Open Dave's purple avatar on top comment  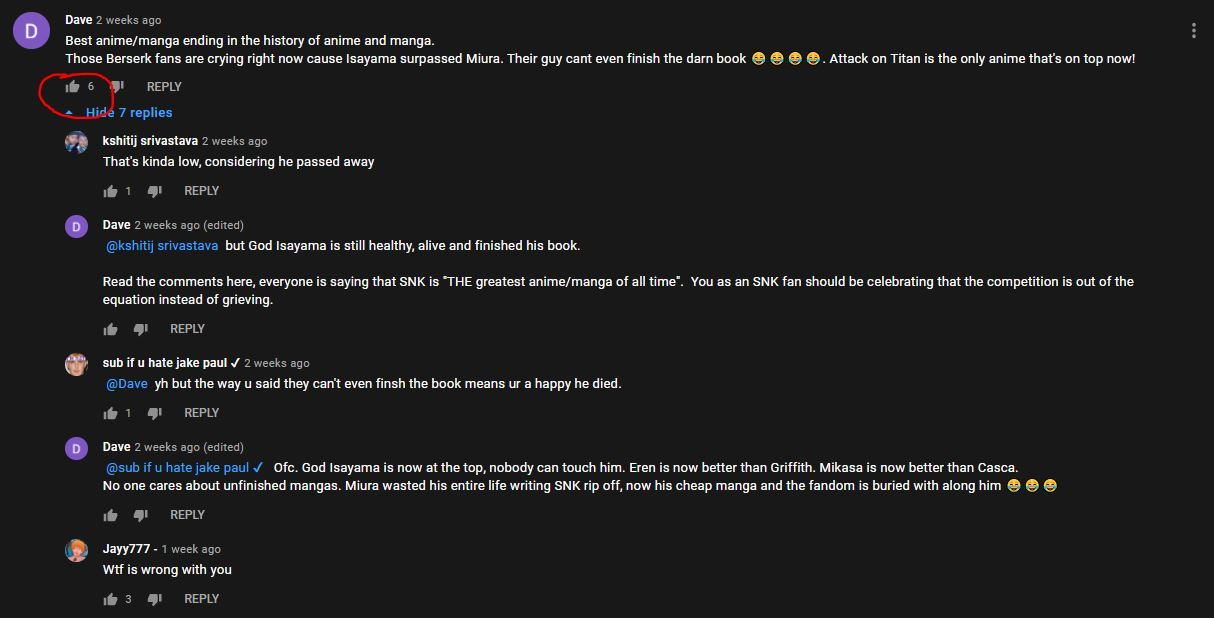point(31,31)
